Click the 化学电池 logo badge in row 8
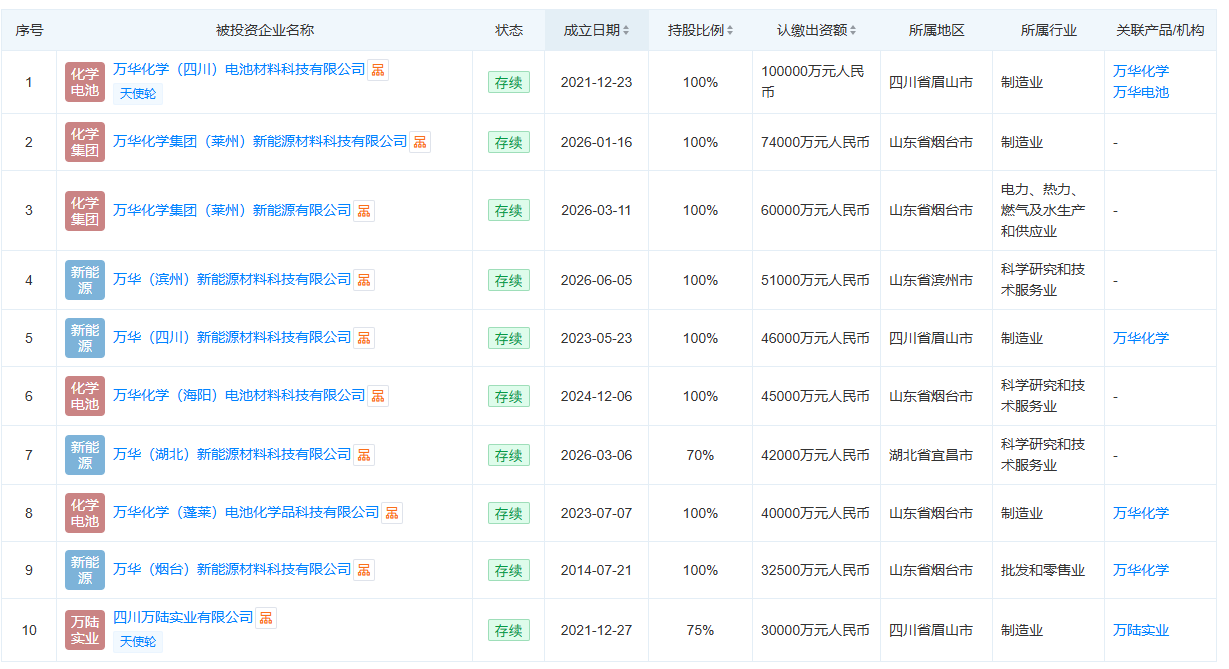 85,513
